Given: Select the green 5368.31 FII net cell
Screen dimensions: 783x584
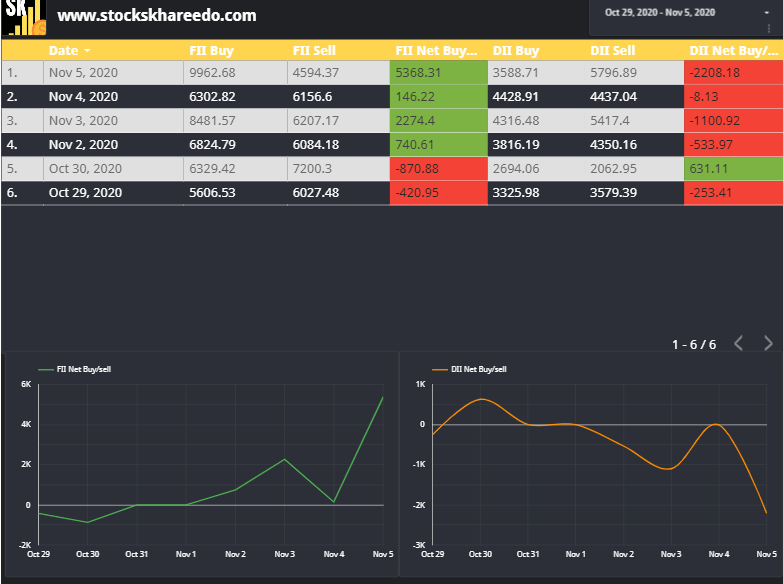Looking at the screenshot, I should point(438,72).
